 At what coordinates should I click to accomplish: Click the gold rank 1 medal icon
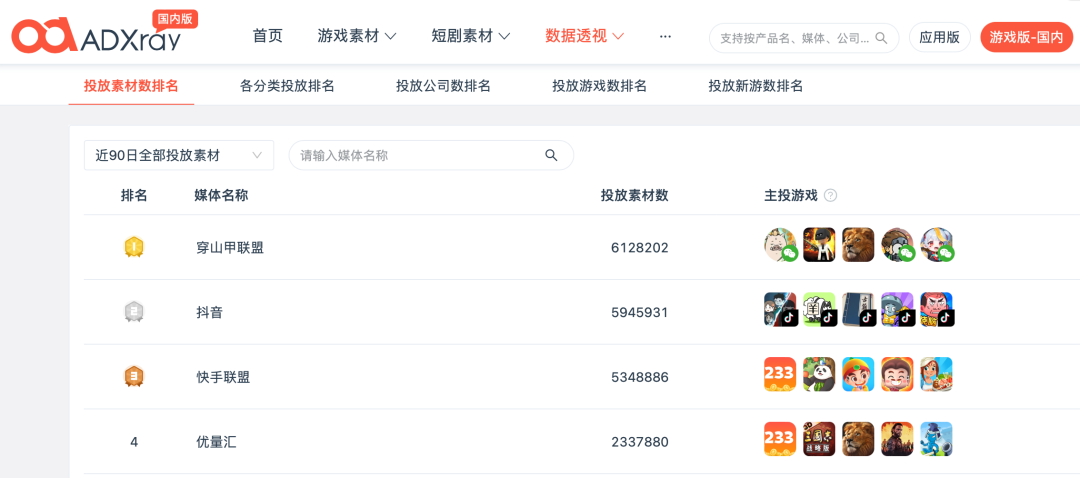pos(134,247)
